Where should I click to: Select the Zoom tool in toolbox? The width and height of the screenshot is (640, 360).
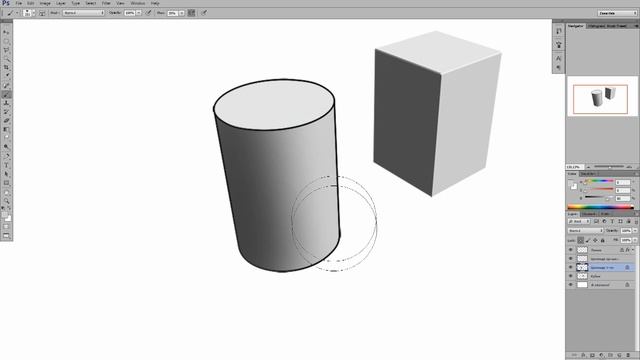[x=6, y=201]
